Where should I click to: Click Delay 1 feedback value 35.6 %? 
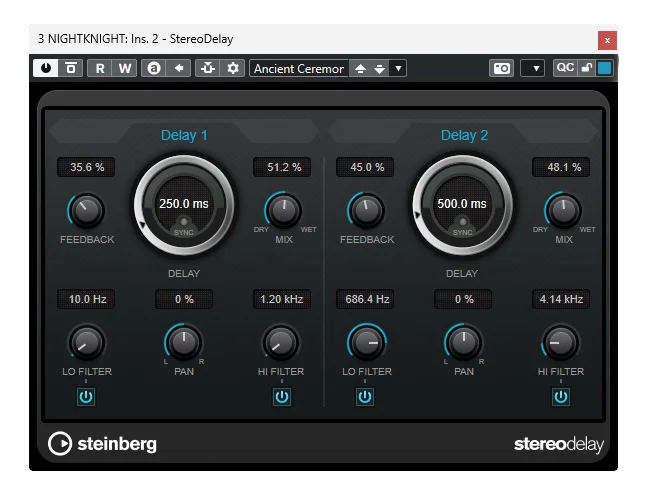[86, 167]
